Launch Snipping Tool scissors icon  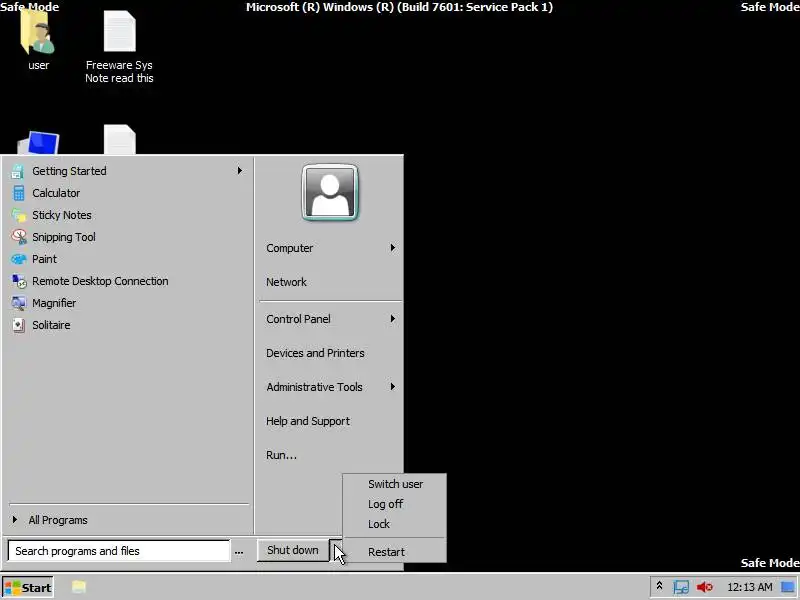pos(19,237)
